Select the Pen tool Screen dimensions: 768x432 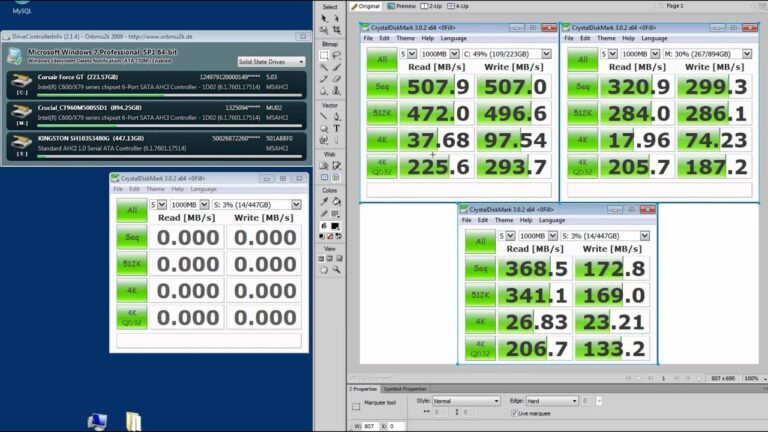click(x=336, y=117)
